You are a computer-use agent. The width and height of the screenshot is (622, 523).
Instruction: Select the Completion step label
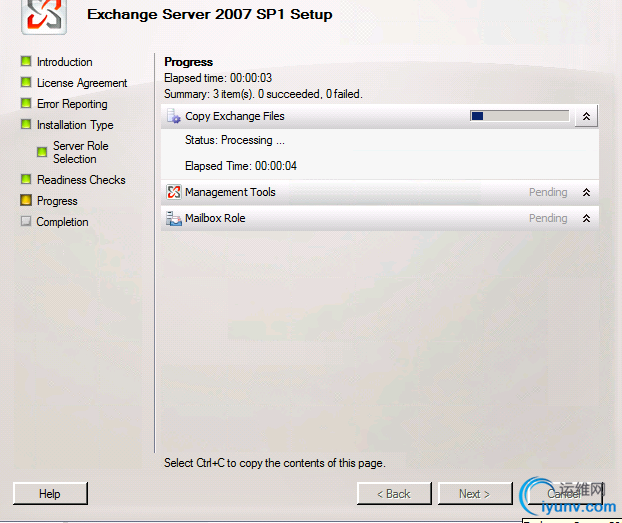pyautogui.click(x=62, y=222)
